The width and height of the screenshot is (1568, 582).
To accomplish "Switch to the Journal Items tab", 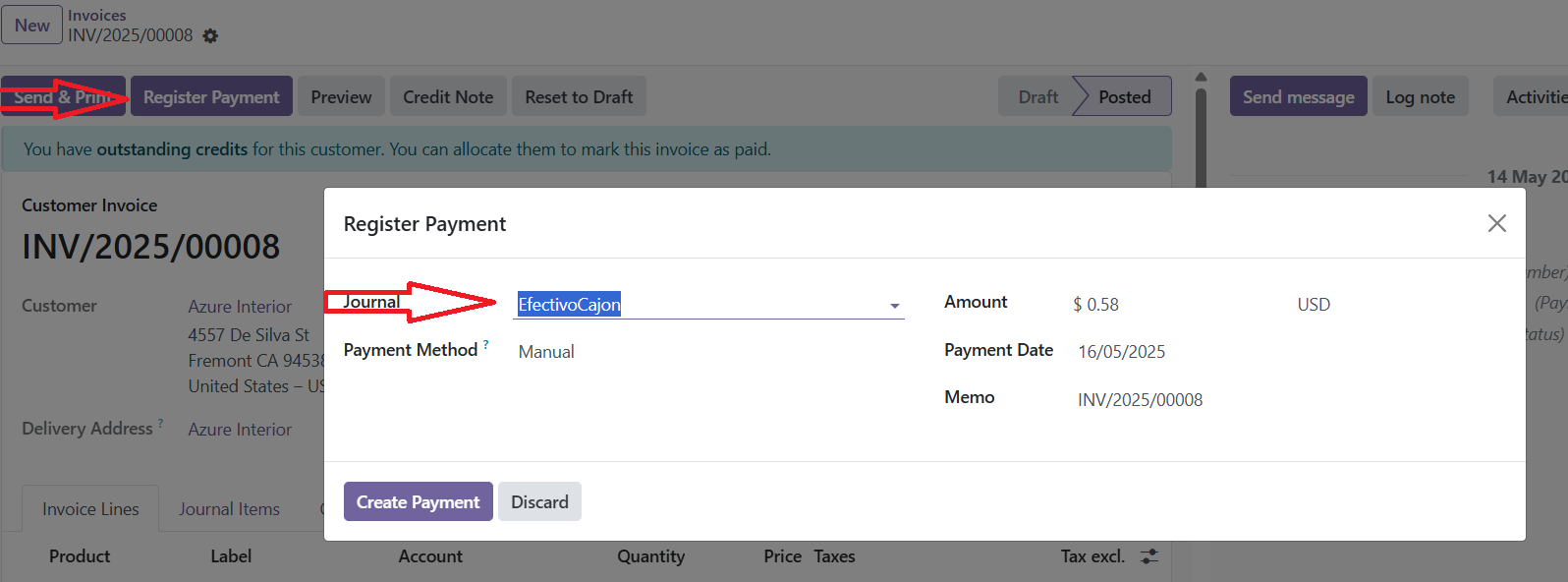I will [229, 508].
